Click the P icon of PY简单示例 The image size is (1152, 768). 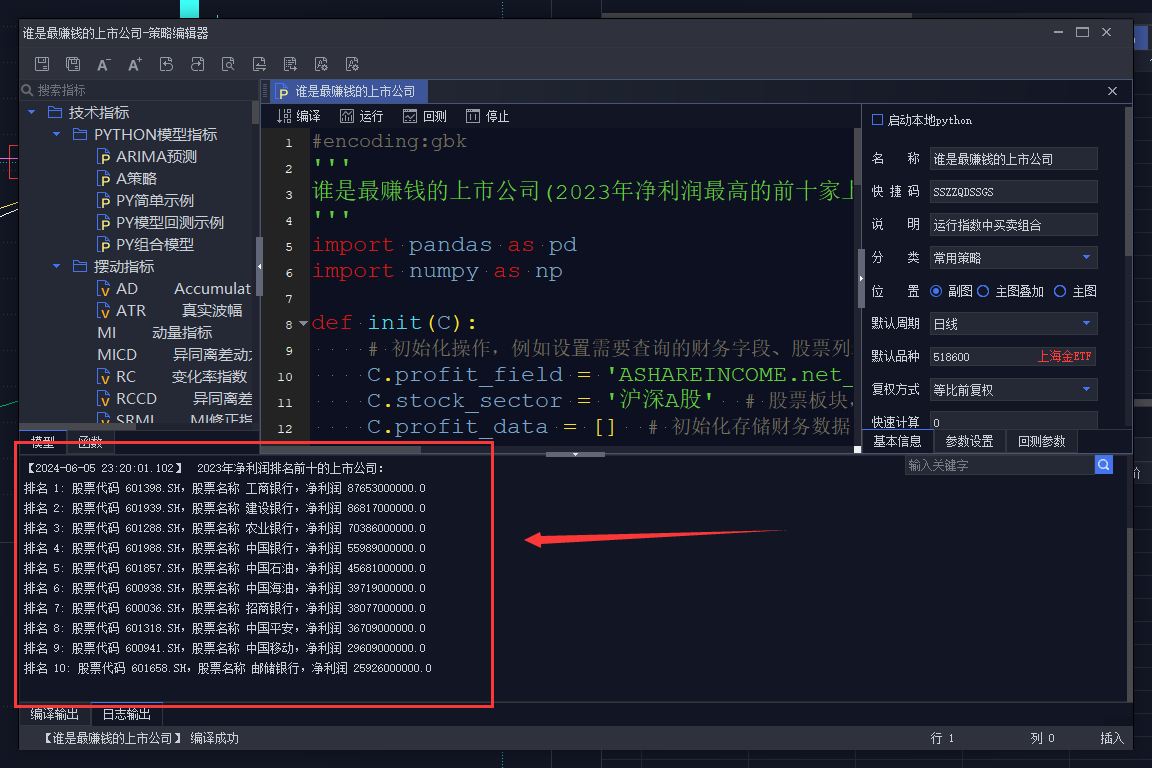[104, 201]
